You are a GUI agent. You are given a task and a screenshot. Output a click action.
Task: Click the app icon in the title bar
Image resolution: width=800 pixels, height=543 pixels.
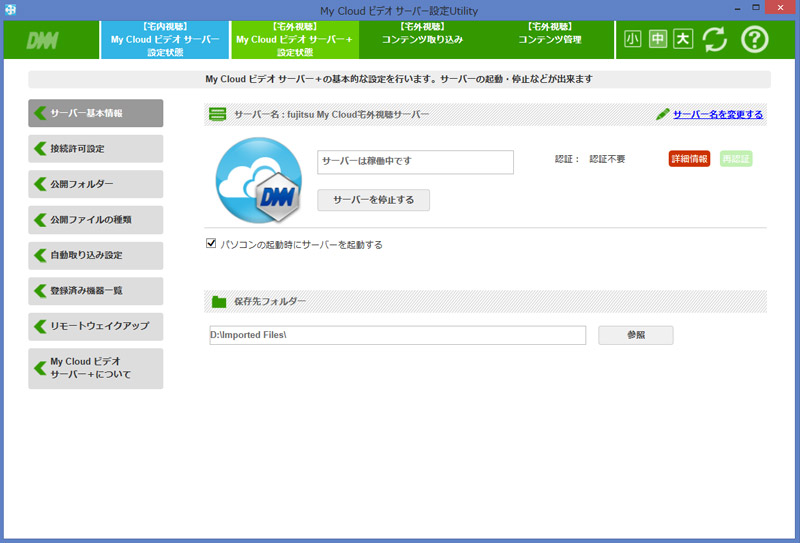10,9
